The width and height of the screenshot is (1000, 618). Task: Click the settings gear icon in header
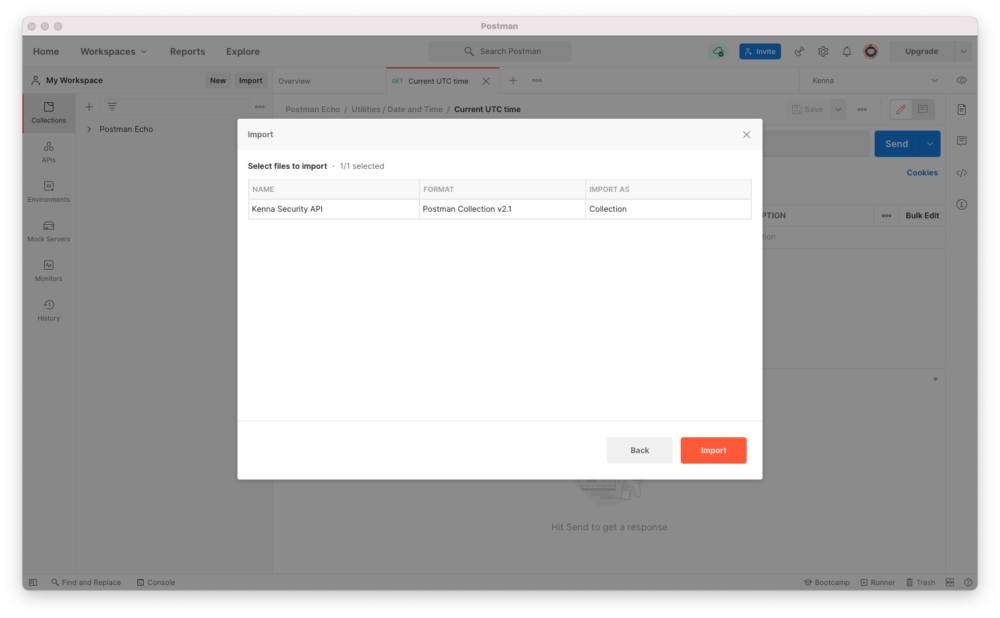pyautogui.click(x=823, y=51)
